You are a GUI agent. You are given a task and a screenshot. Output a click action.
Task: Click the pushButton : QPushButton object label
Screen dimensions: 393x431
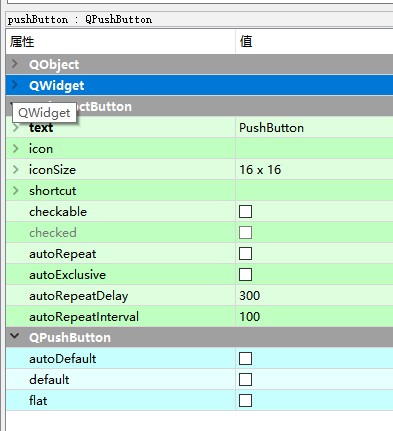coord(80,20)
